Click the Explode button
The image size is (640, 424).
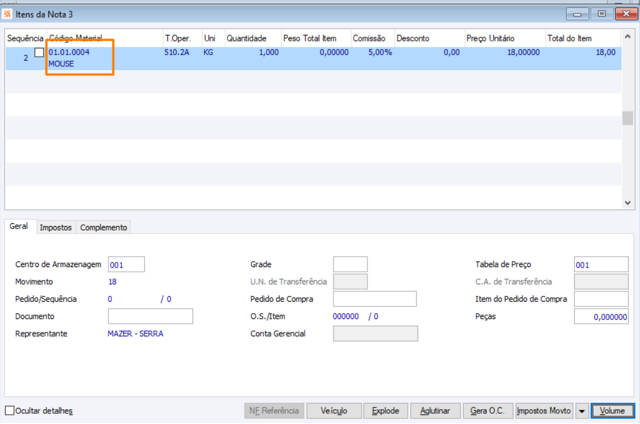pyautogui.click(x=385, y=411)
